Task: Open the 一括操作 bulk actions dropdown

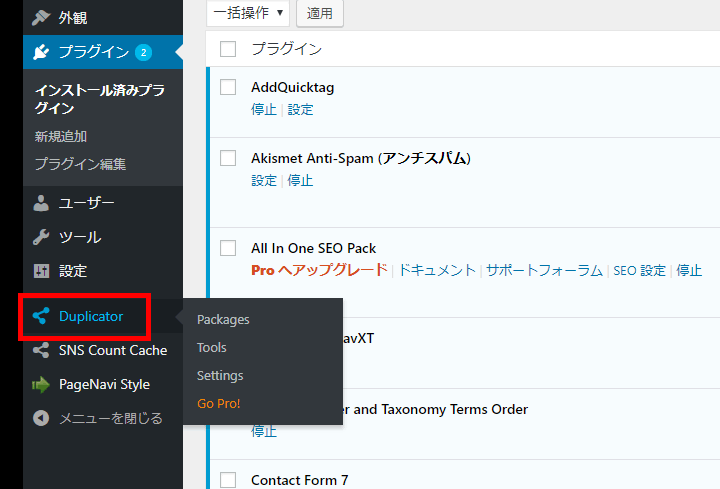Action: pos(248,13)
